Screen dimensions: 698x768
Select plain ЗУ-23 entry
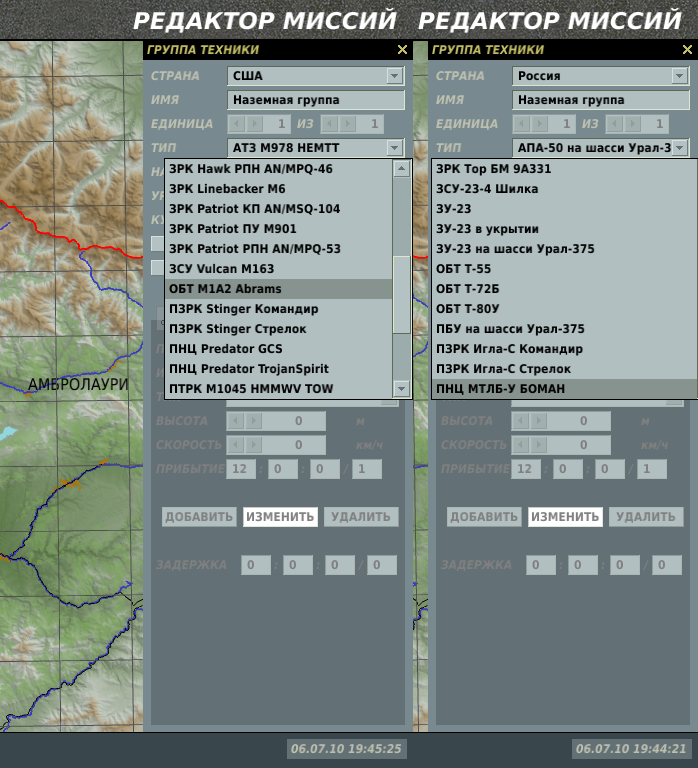click(x=565, y=209)
